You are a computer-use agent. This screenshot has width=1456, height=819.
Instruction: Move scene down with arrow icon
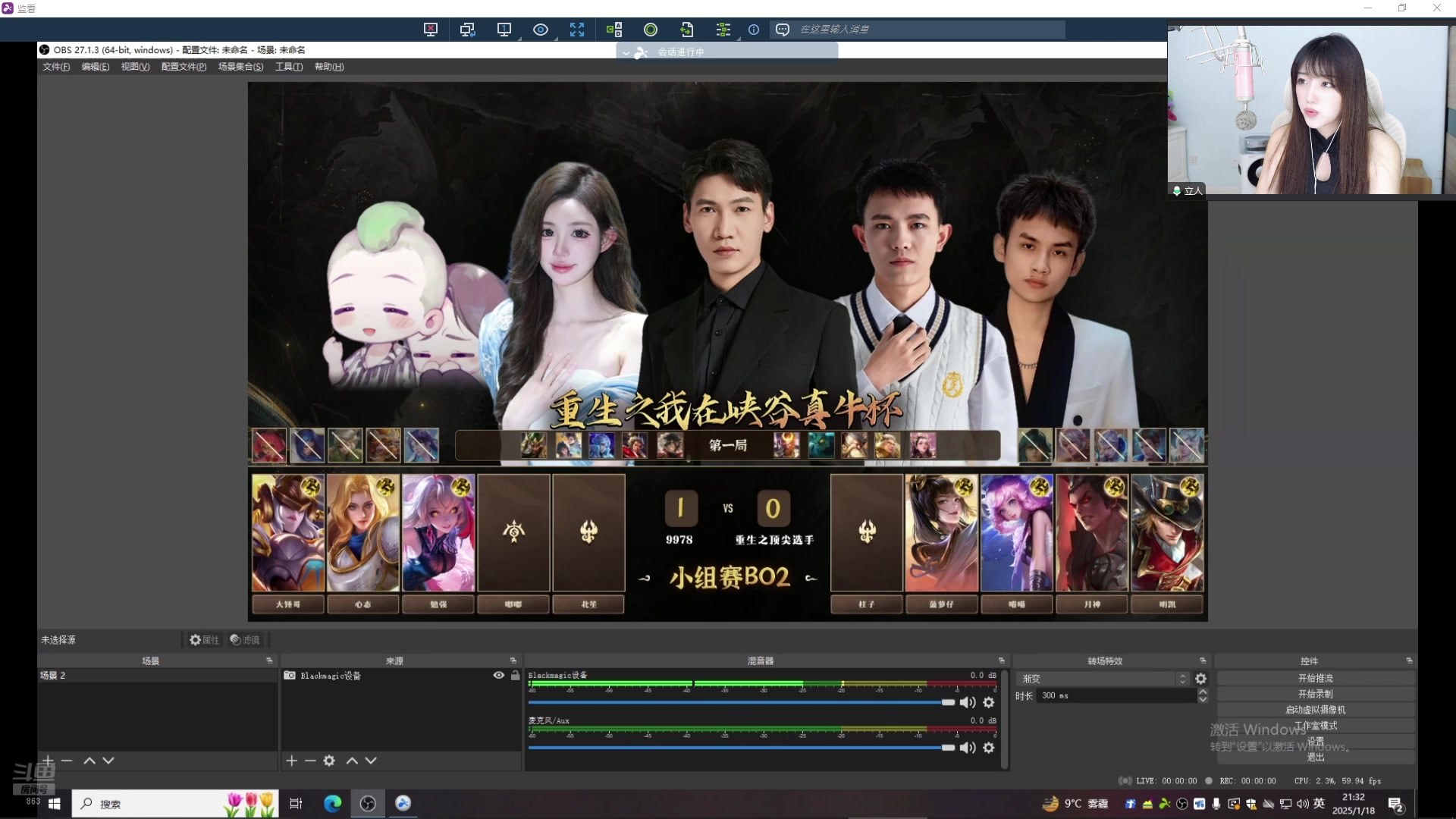(108, 761)
